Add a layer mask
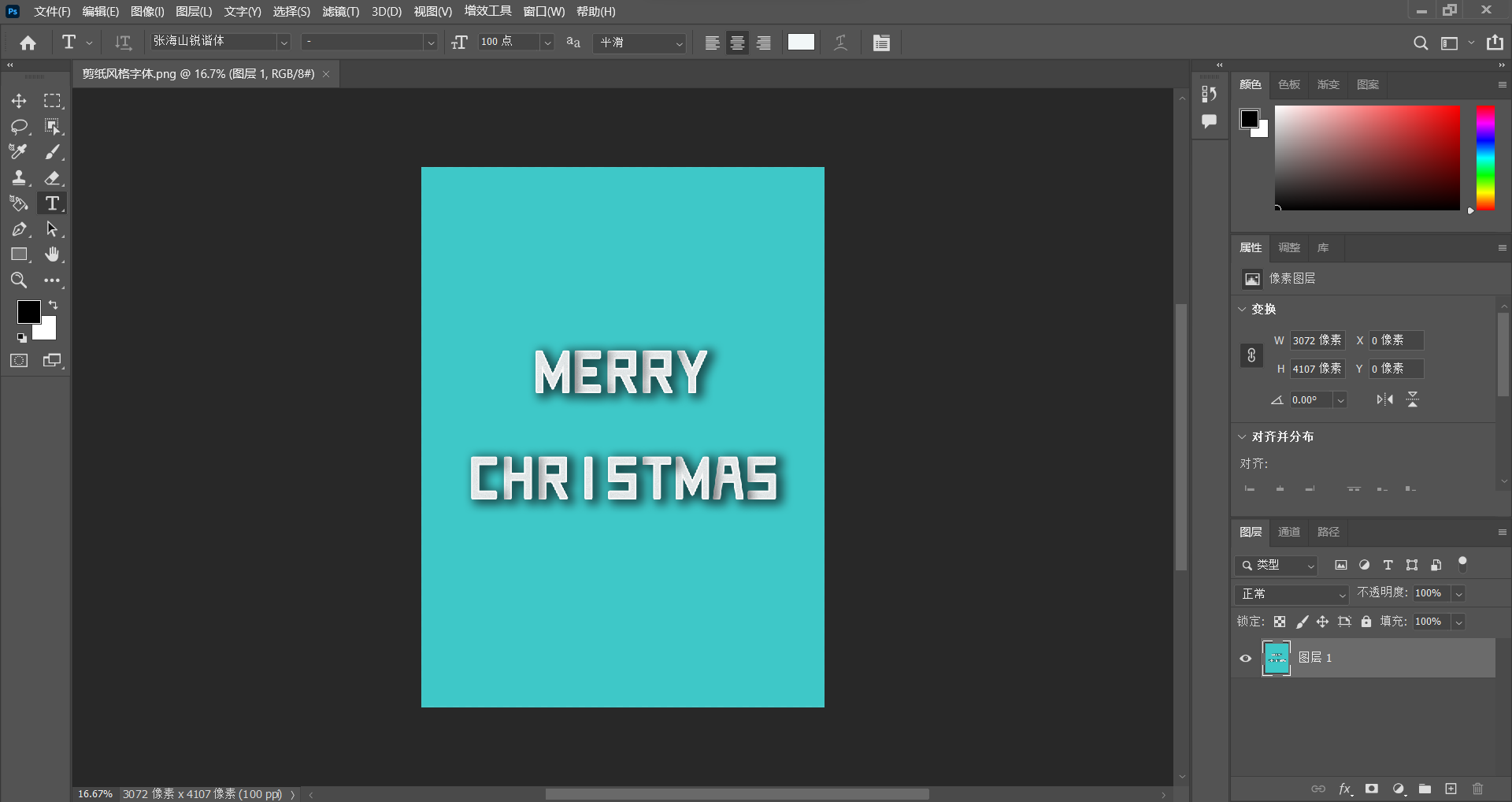This screenshot has width=1512, height=802. pos(1372,789)
